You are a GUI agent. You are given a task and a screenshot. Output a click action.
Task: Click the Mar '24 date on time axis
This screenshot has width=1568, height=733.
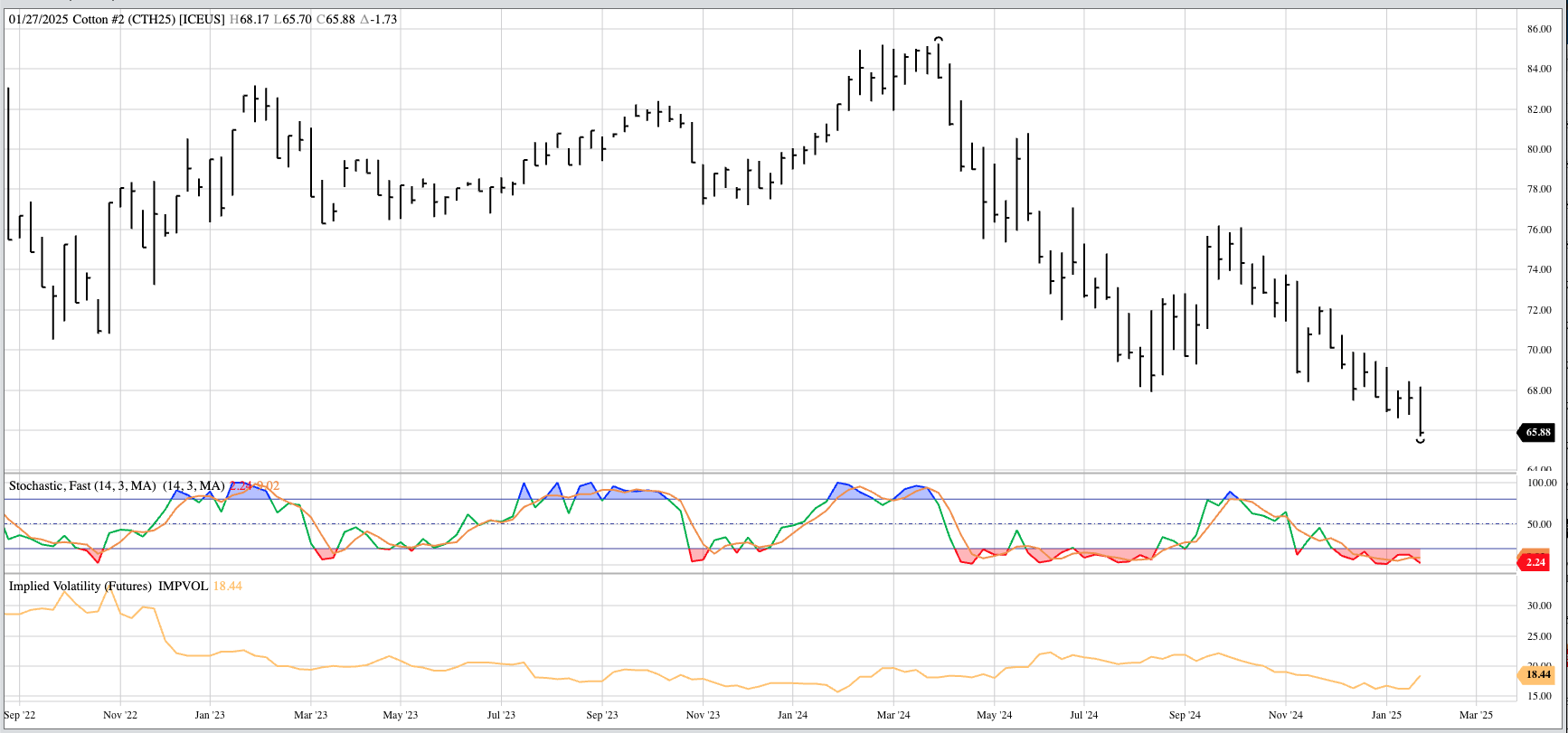pyautogui.click(x=893, y=715)
